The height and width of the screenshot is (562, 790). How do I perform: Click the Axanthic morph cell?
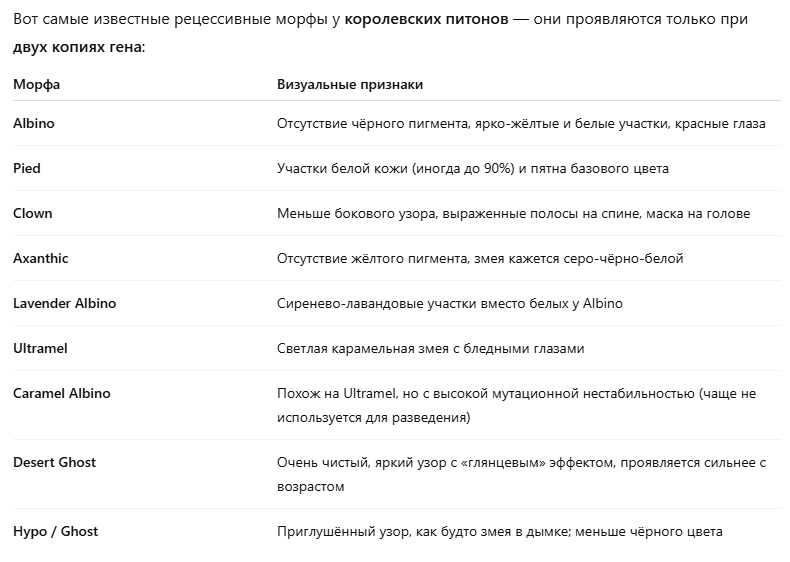pos(41,258)
